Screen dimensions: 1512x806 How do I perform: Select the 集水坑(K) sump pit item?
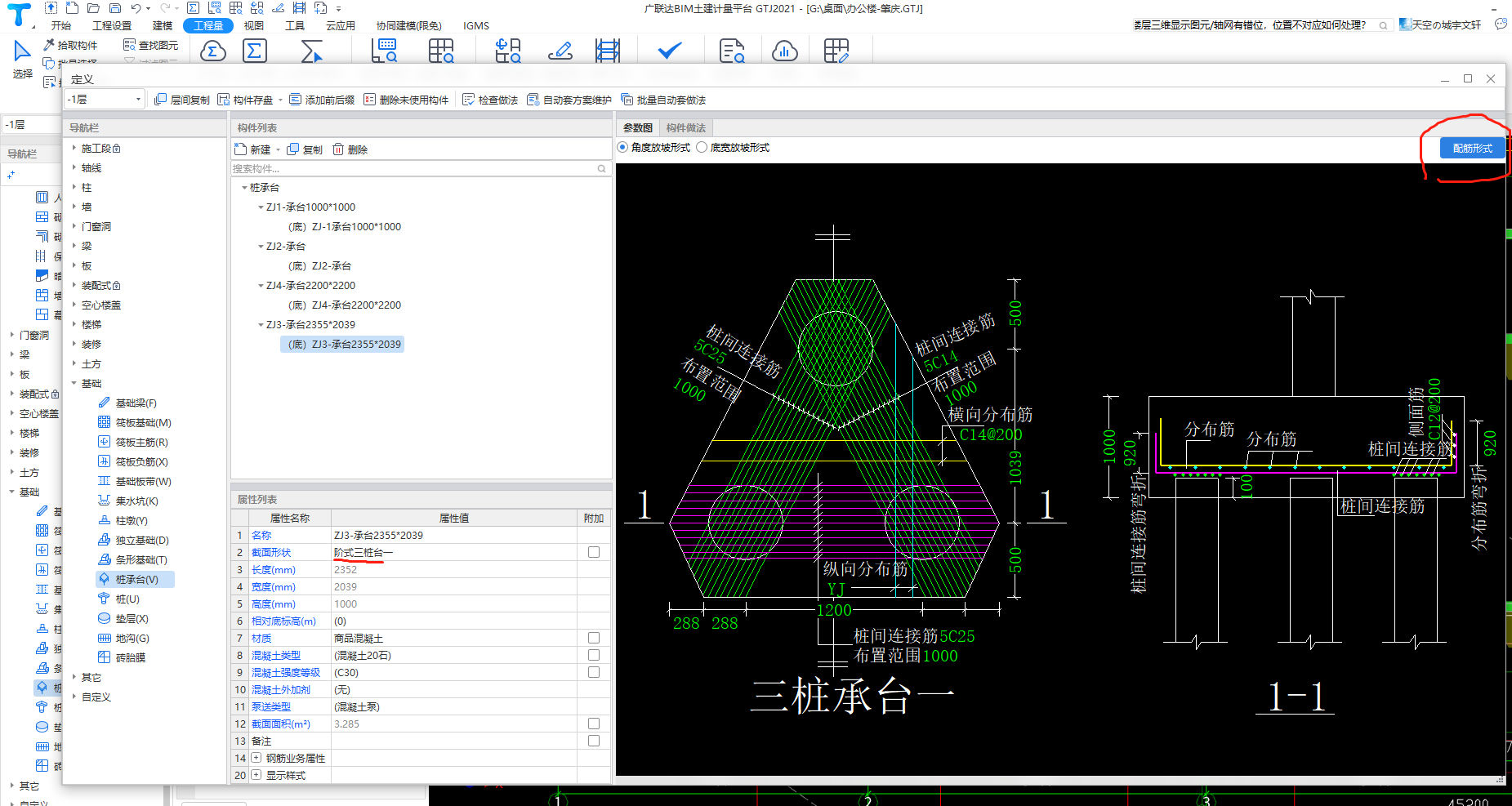tap(135, 501)
